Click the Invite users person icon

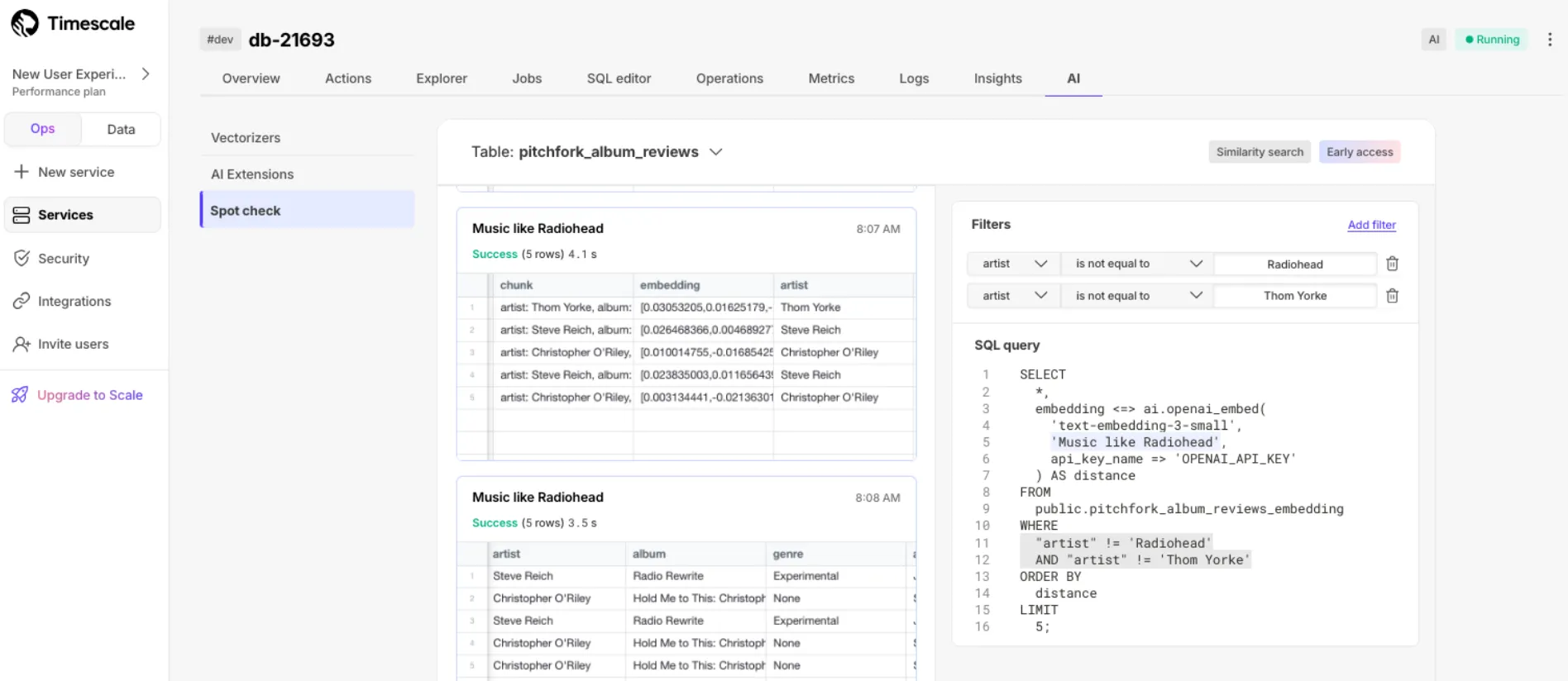click(22, 344)
